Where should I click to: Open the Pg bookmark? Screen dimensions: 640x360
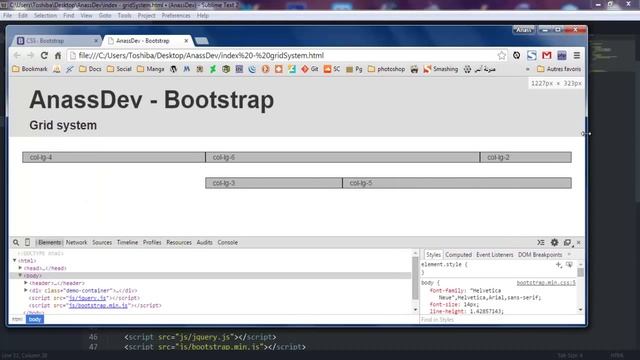pyautogui.click(x=354, y=69)
